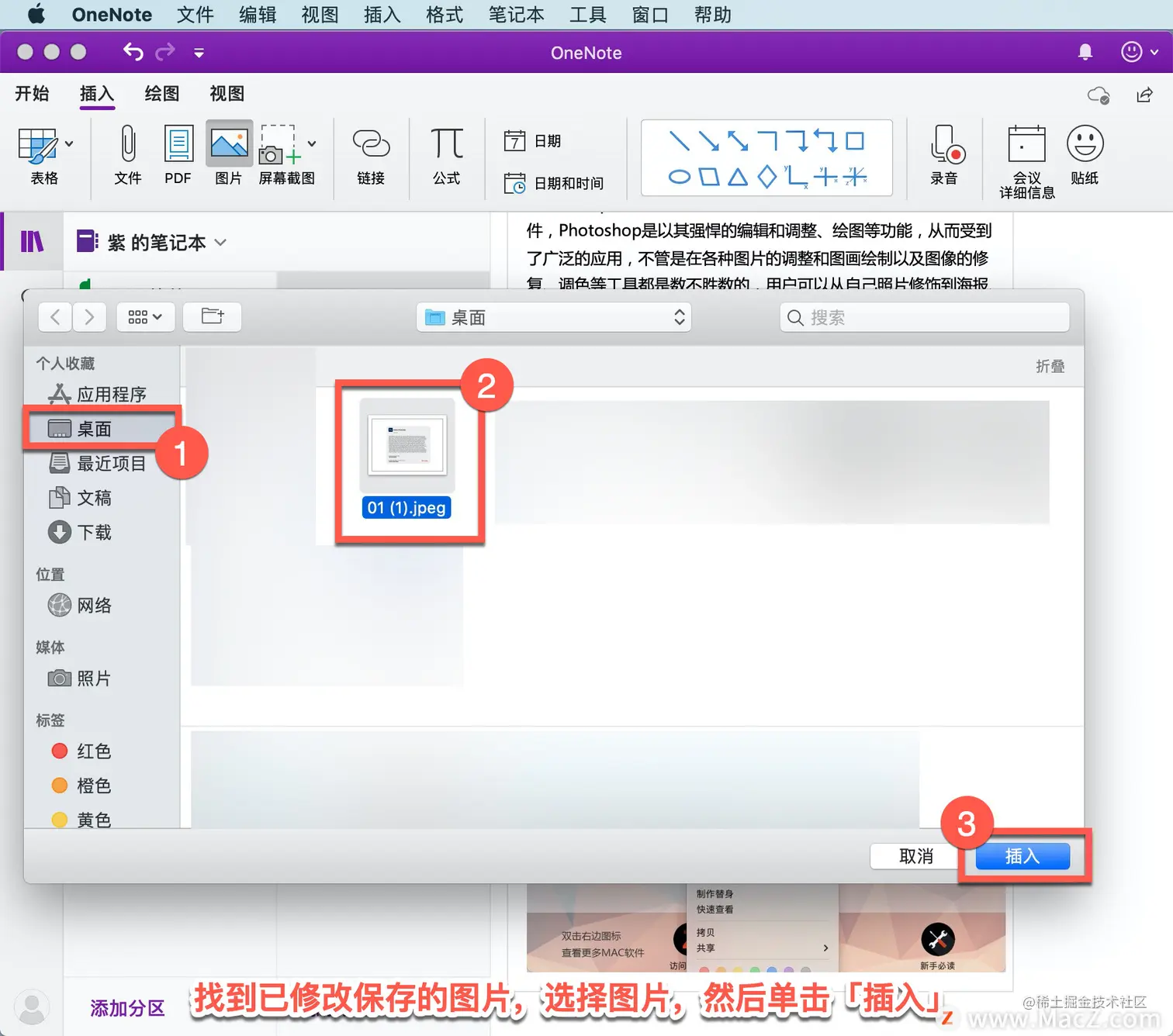The width and height of the screenshot is (1173, 1036).
Task: Select 应用程序 in the sidebar
Action: tap(98, 394)
